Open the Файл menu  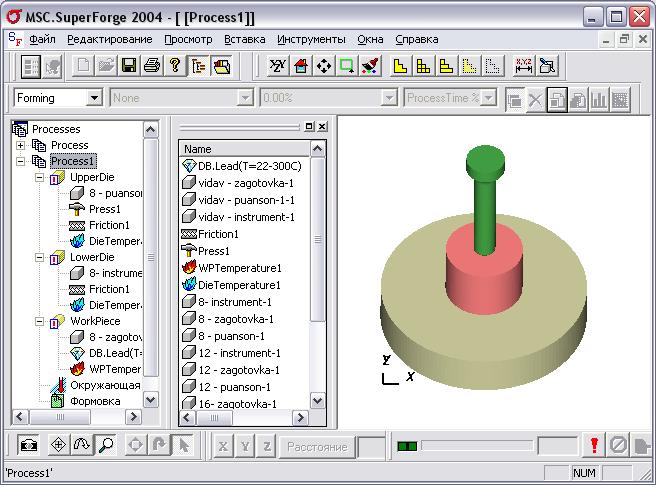(42, 39)
